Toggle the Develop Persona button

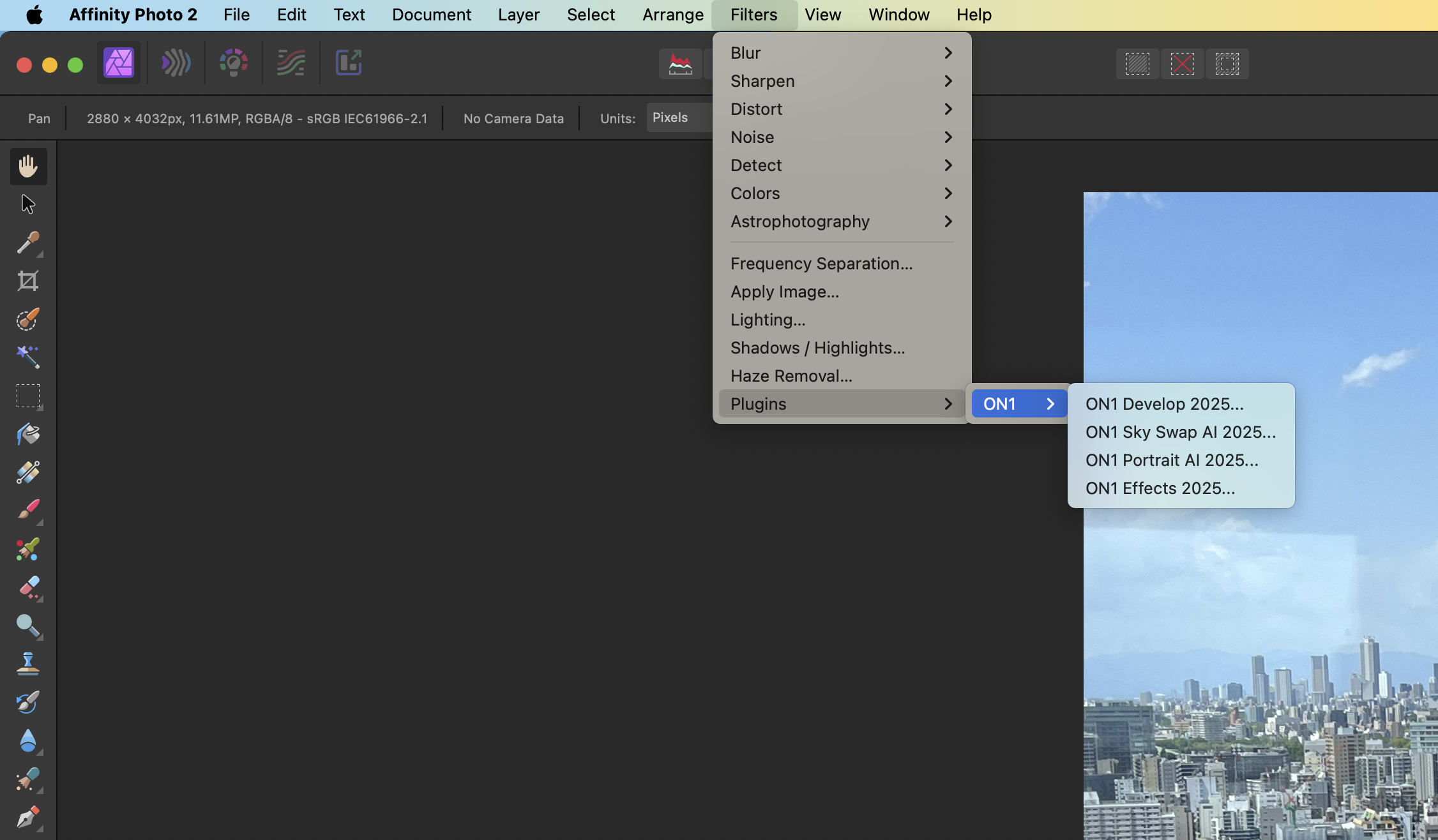pos(233,63)
